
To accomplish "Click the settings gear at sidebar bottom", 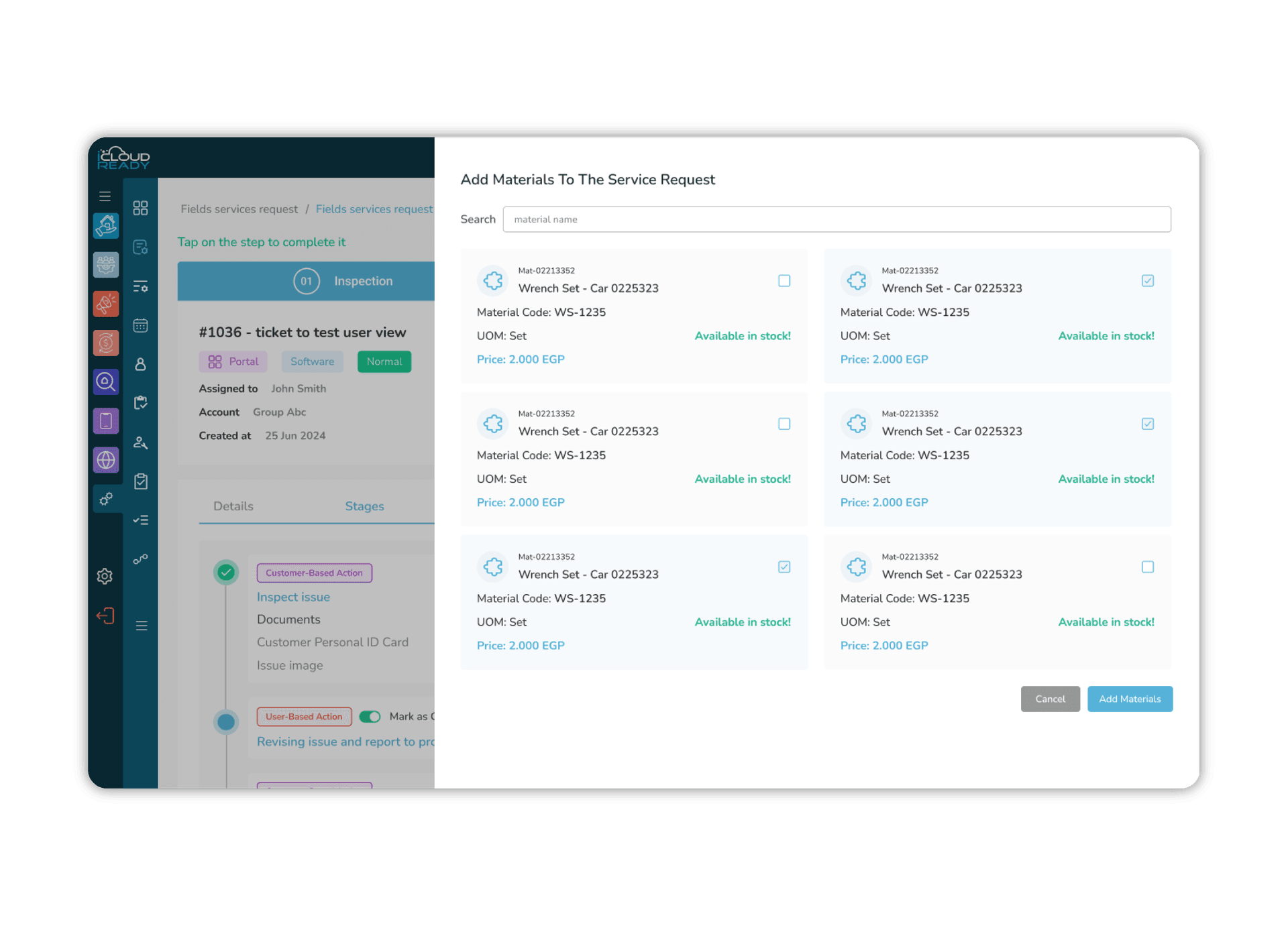I will pyautogui.click(x=105, y=575).
